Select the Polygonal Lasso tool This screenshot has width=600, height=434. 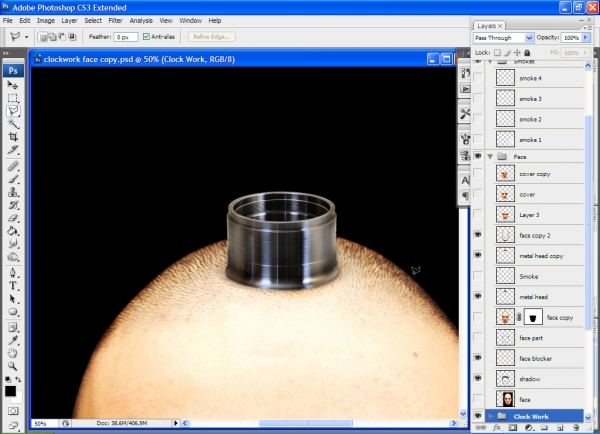(x=13, y=111)
